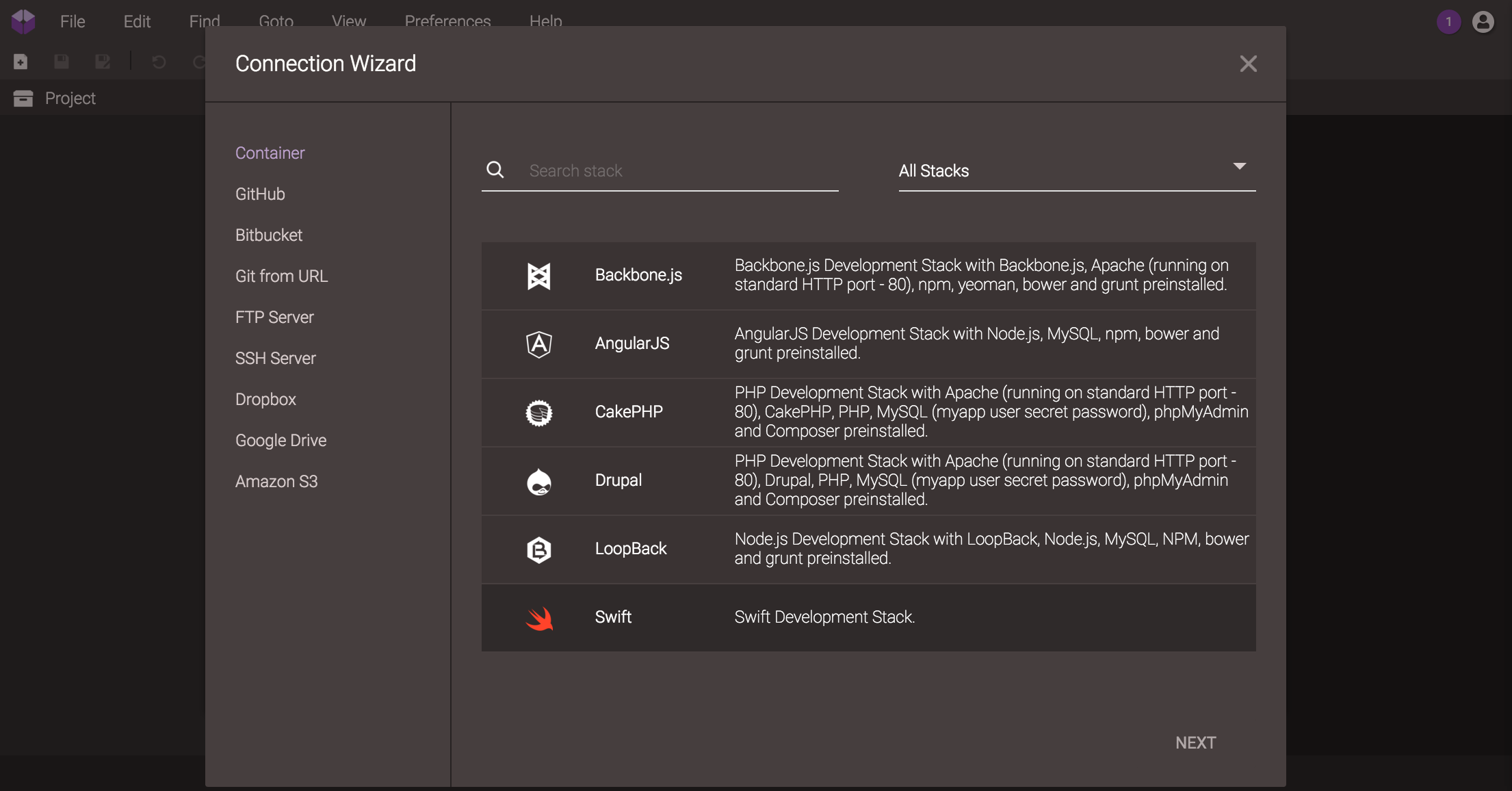This screenshot has height=791, width=1512.
Task: Click the NEXT button
Action: coord(1195,742)
